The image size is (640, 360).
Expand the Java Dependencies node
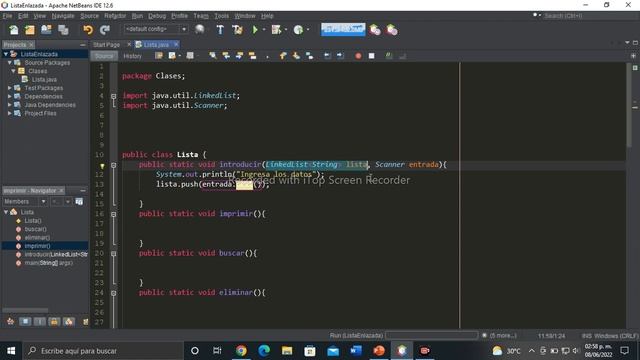click(10, 105)
